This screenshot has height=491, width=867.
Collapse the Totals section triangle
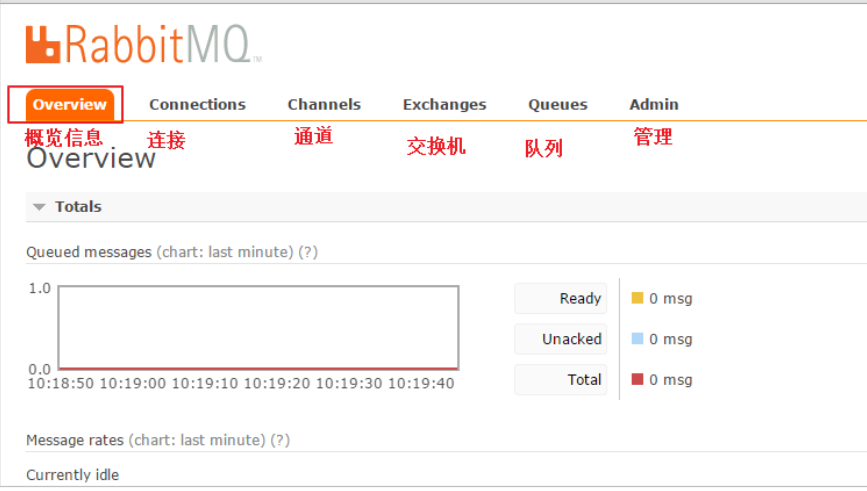point(39,207)
